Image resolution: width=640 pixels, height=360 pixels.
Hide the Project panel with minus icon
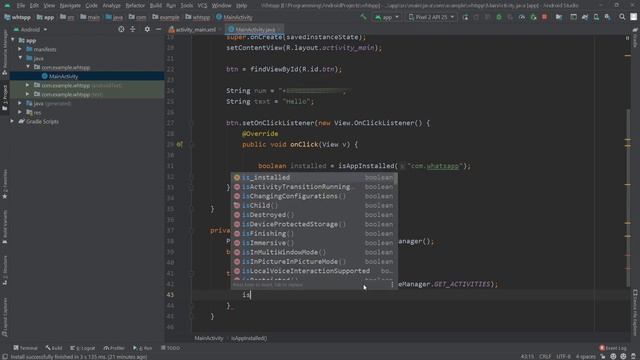158,29
